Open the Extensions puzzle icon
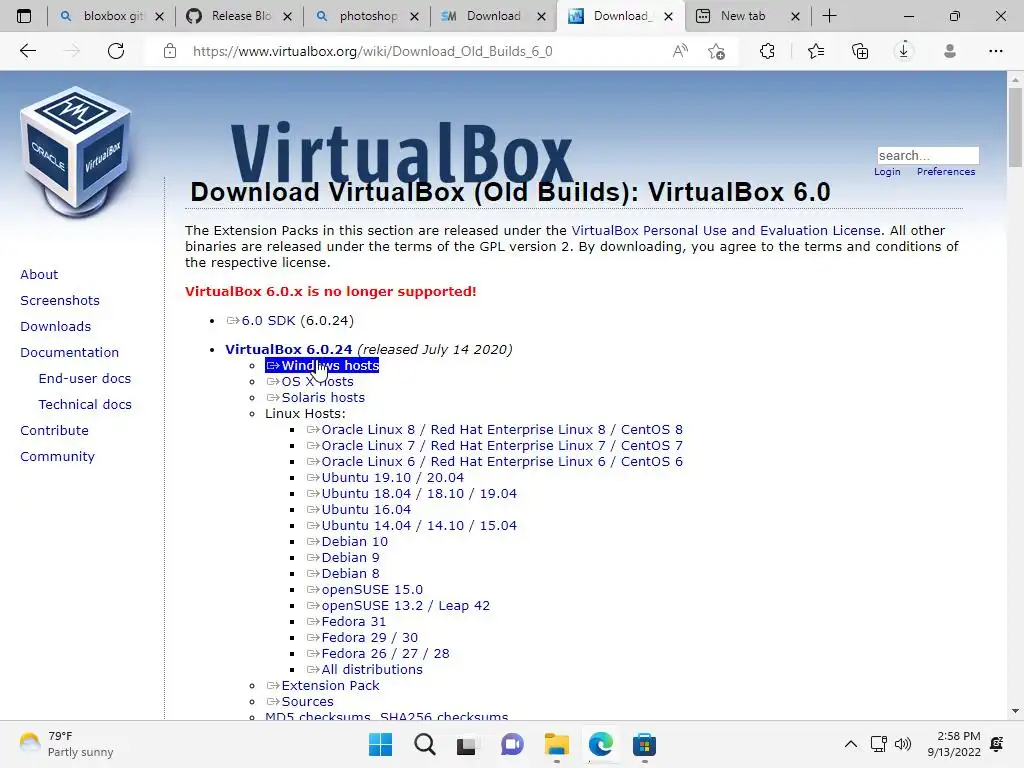This screenshot has height=768, width=1024. coord(767,51)
